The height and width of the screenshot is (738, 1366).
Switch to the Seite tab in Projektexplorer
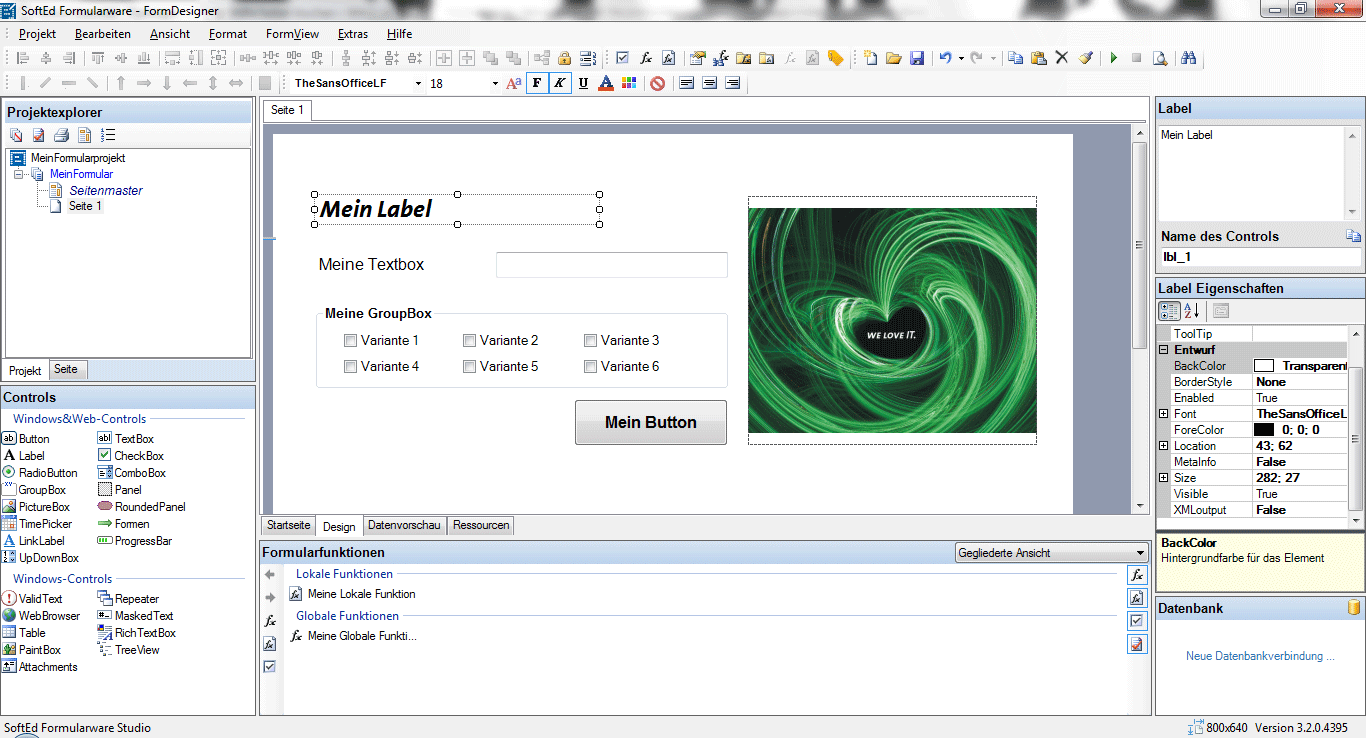66,369
